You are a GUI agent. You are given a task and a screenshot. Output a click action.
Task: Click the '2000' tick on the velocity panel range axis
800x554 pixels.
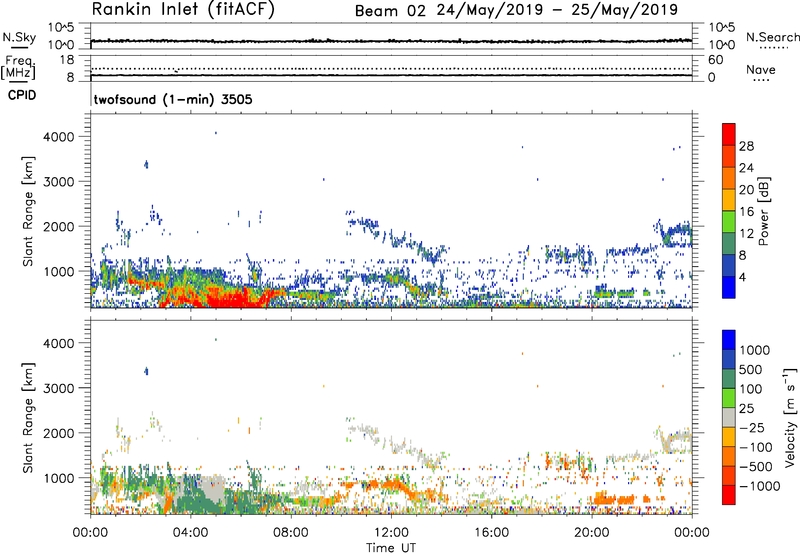pyautogui.click(x=58, y=433)
